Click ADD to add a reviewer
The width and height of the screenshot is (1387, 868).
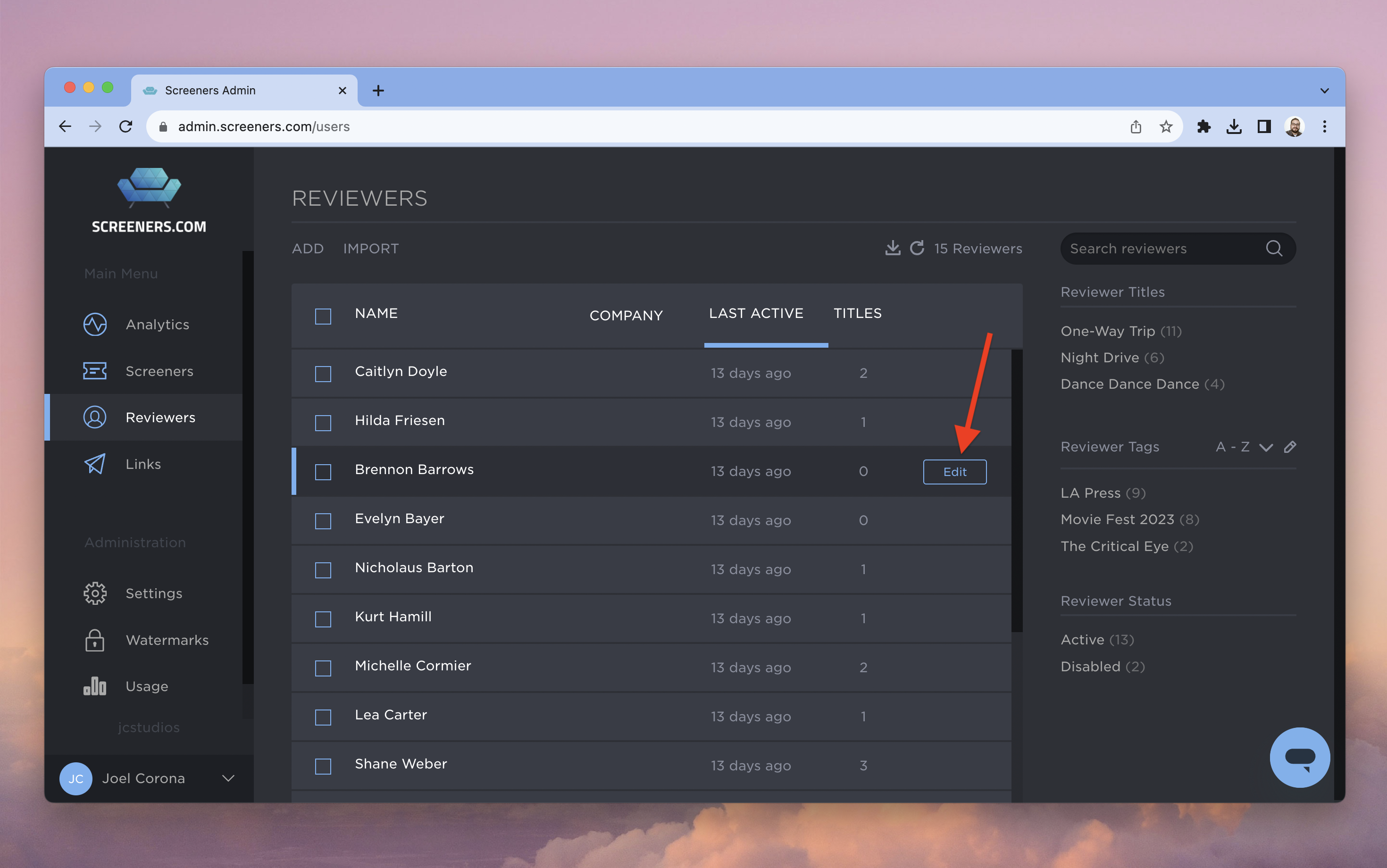pos(308,249)
